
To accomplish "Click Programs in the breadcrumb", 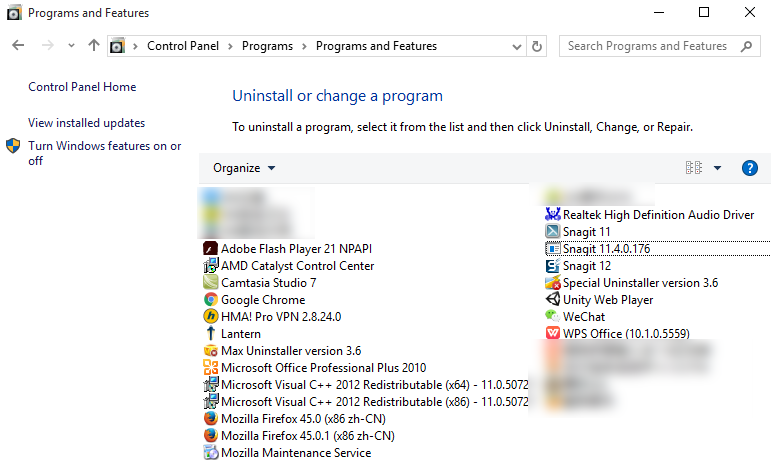I will 267,46.
